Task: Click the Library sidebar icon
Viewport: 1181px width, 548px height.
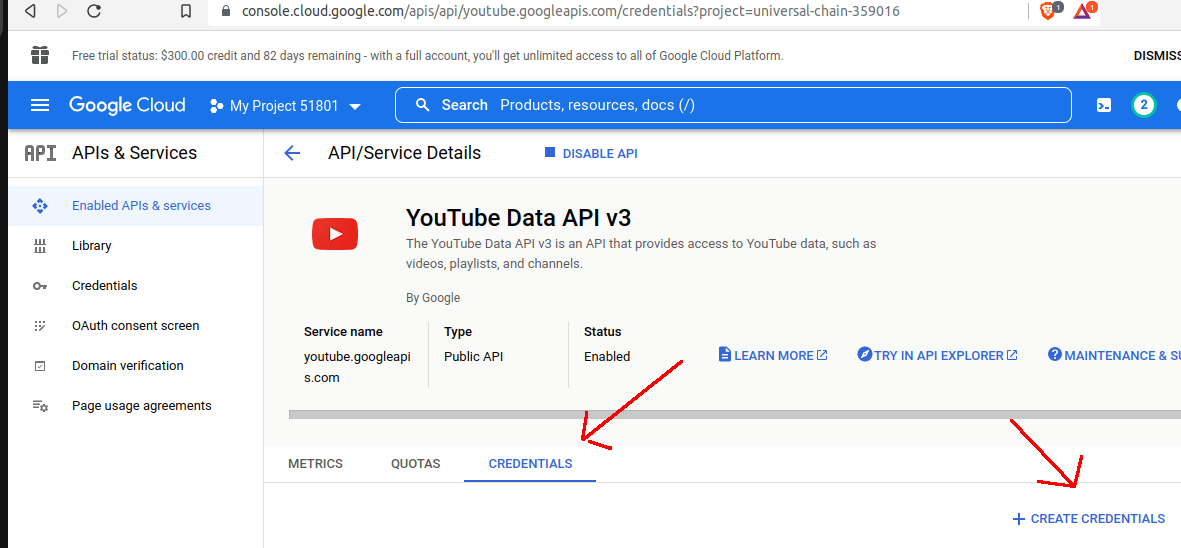Action: coord(40,245)
